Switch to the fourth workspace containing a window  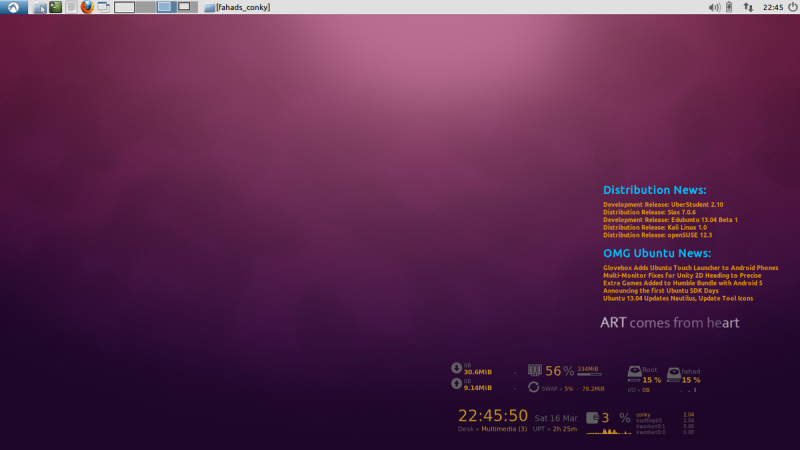(x=187, y=7)
